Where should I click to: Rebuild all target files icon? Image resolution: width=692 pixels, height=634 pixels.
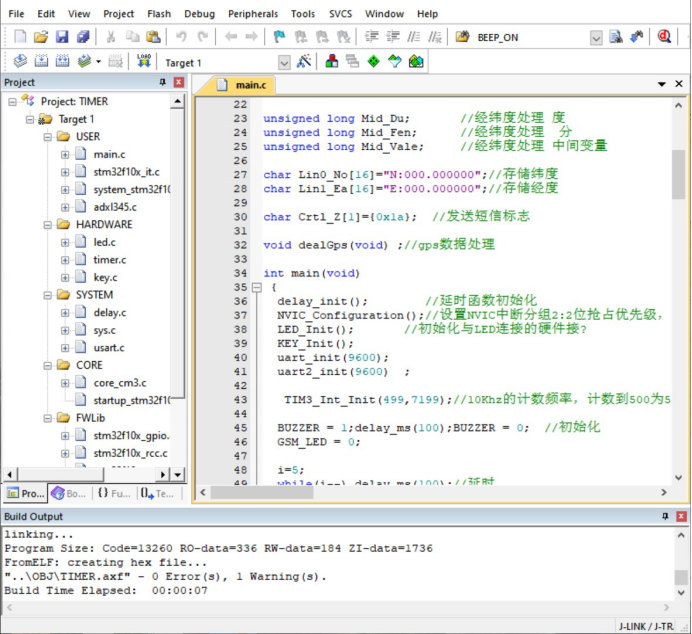click(62, 61)
